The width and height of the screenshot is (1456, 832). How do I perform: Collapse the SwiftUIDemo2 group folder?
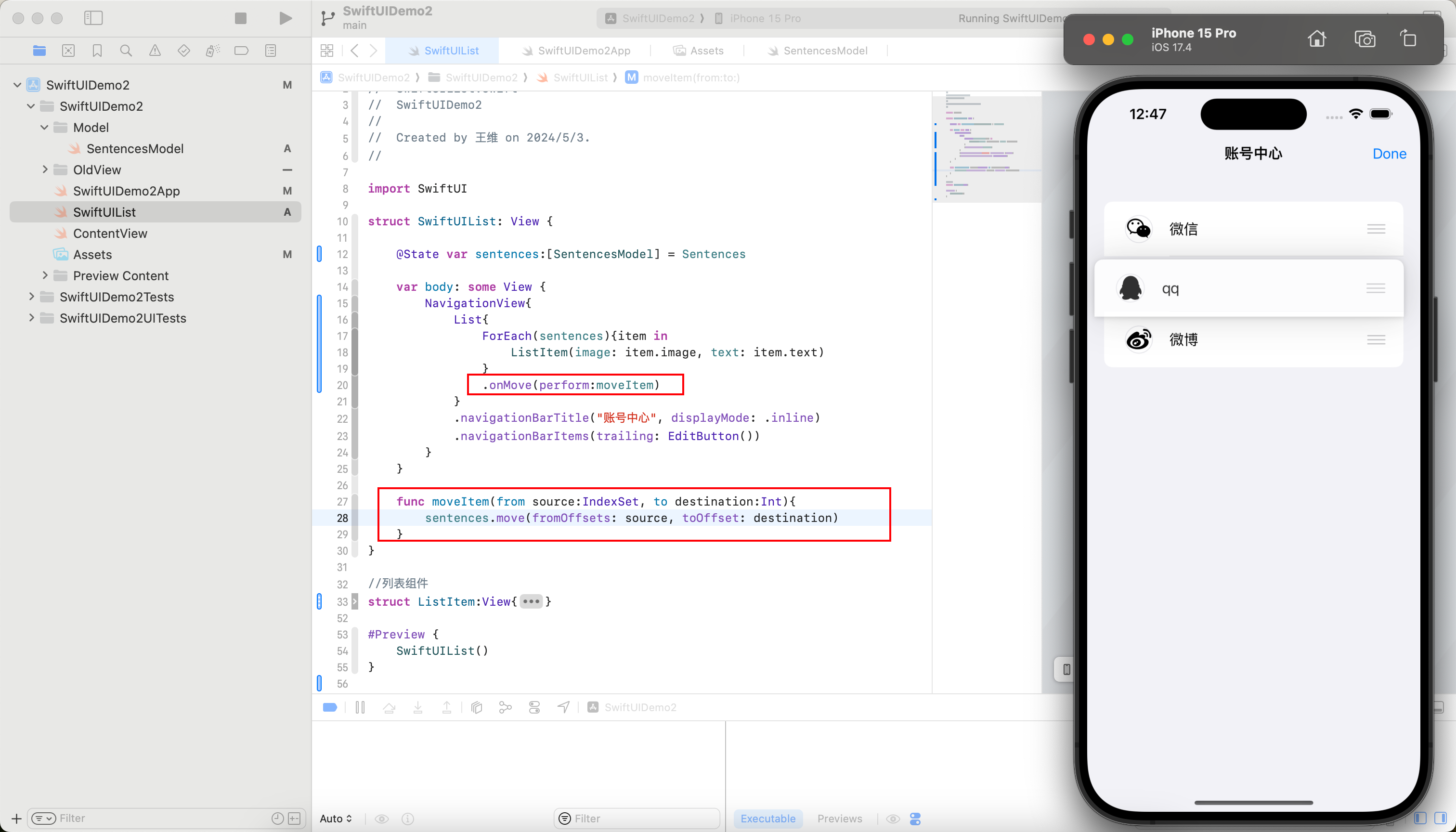tap(31, 106)
